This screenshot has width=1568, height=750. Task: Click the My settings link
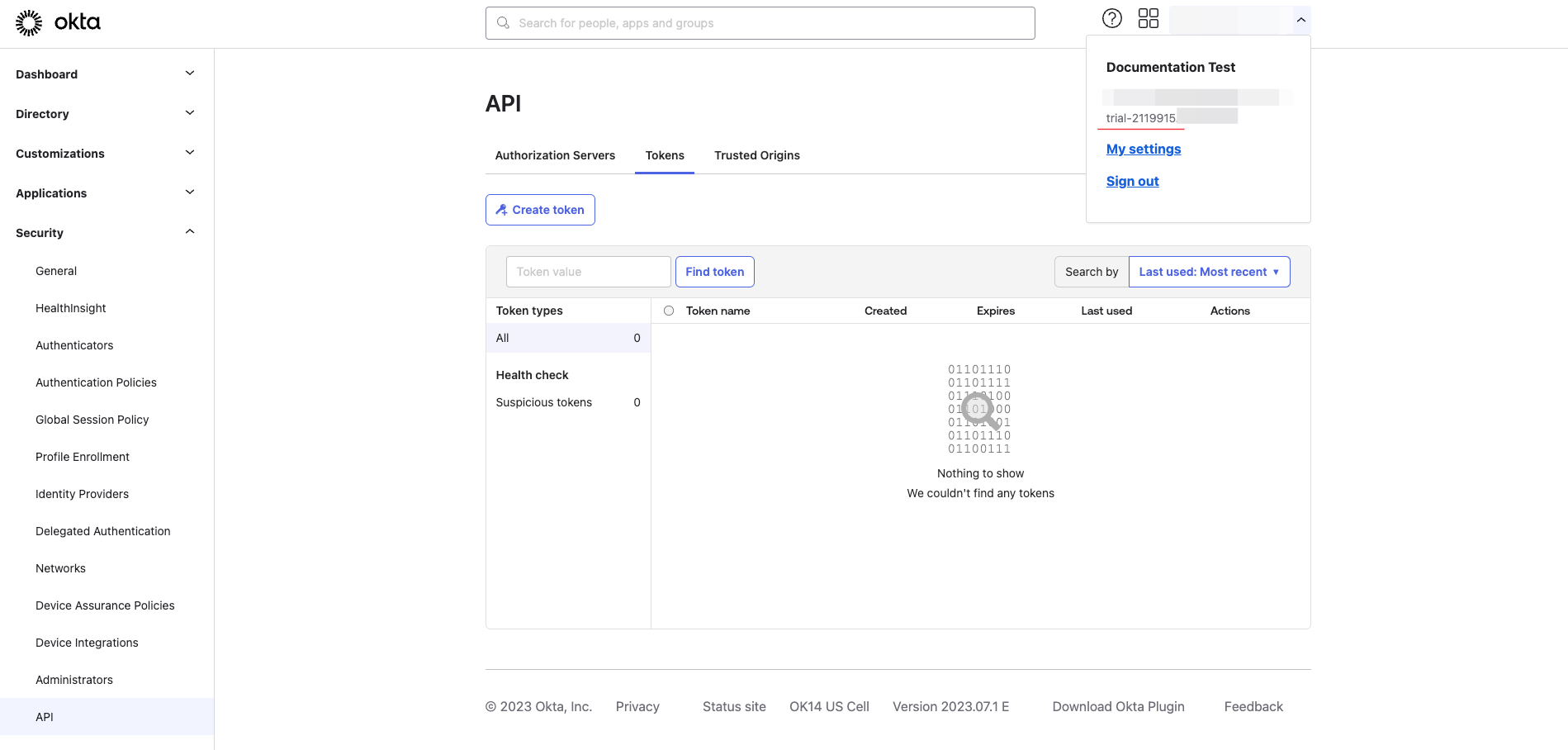1144,149
